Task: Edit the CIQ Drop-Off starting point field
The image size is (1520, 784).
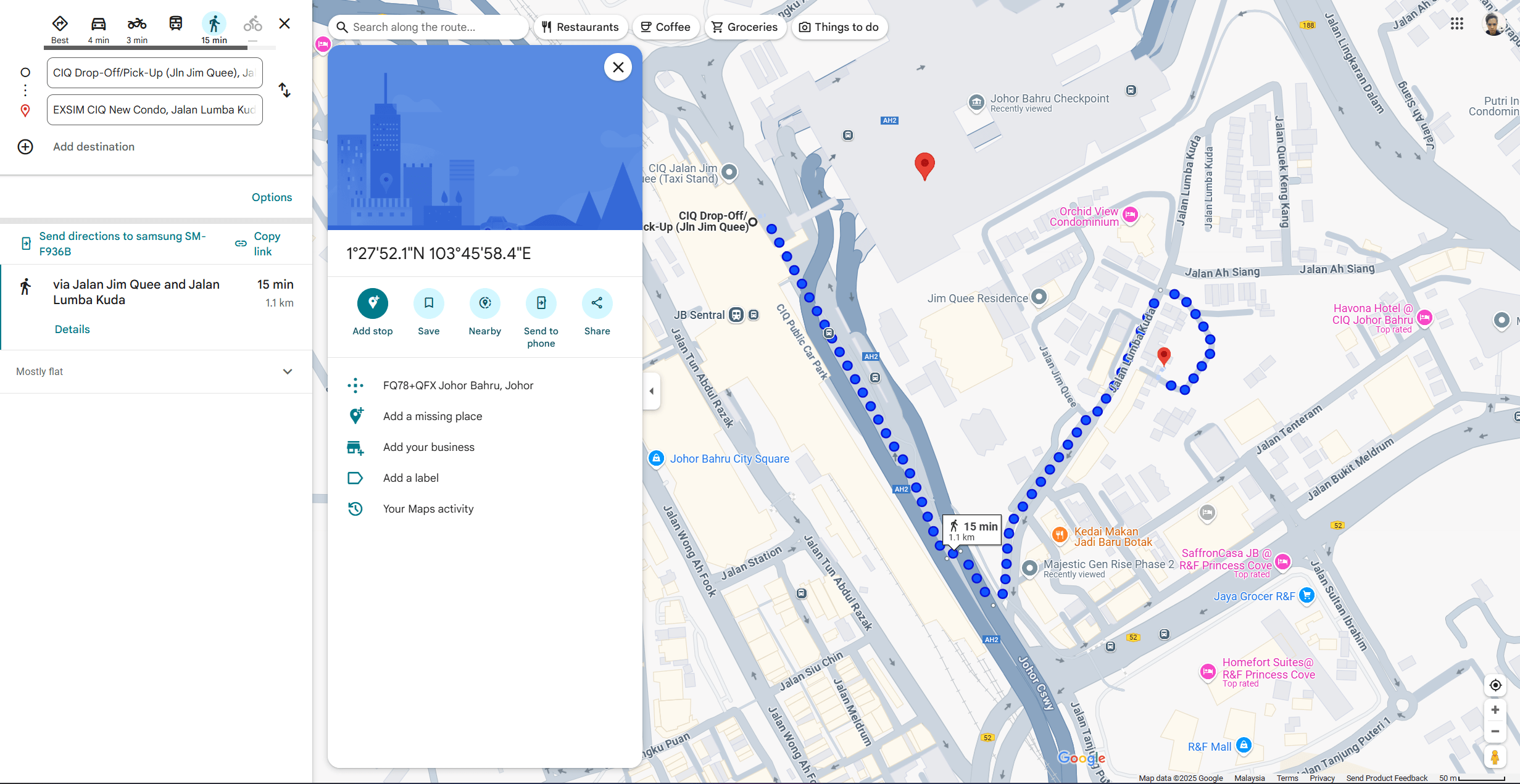Action: 155,73
